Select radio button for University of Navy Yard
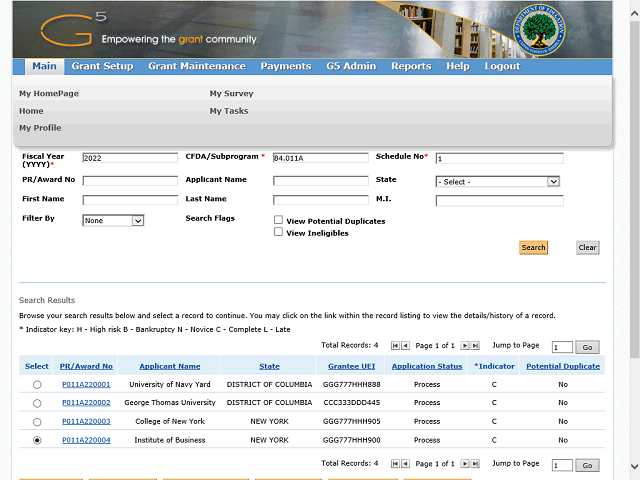This screenshot has width=640, height=480. tap(38, 384)
